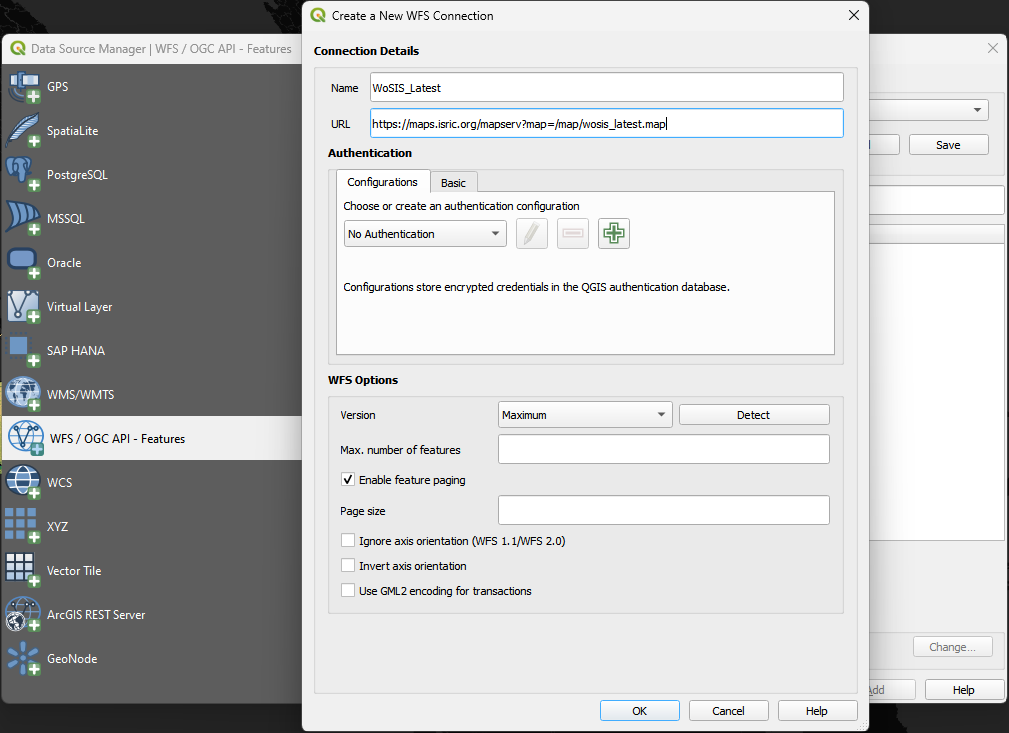Expand the WFS Version Maximum dropdown
Image resolution: width=1009 pixels, height=733 pixels.
[585, 415]
